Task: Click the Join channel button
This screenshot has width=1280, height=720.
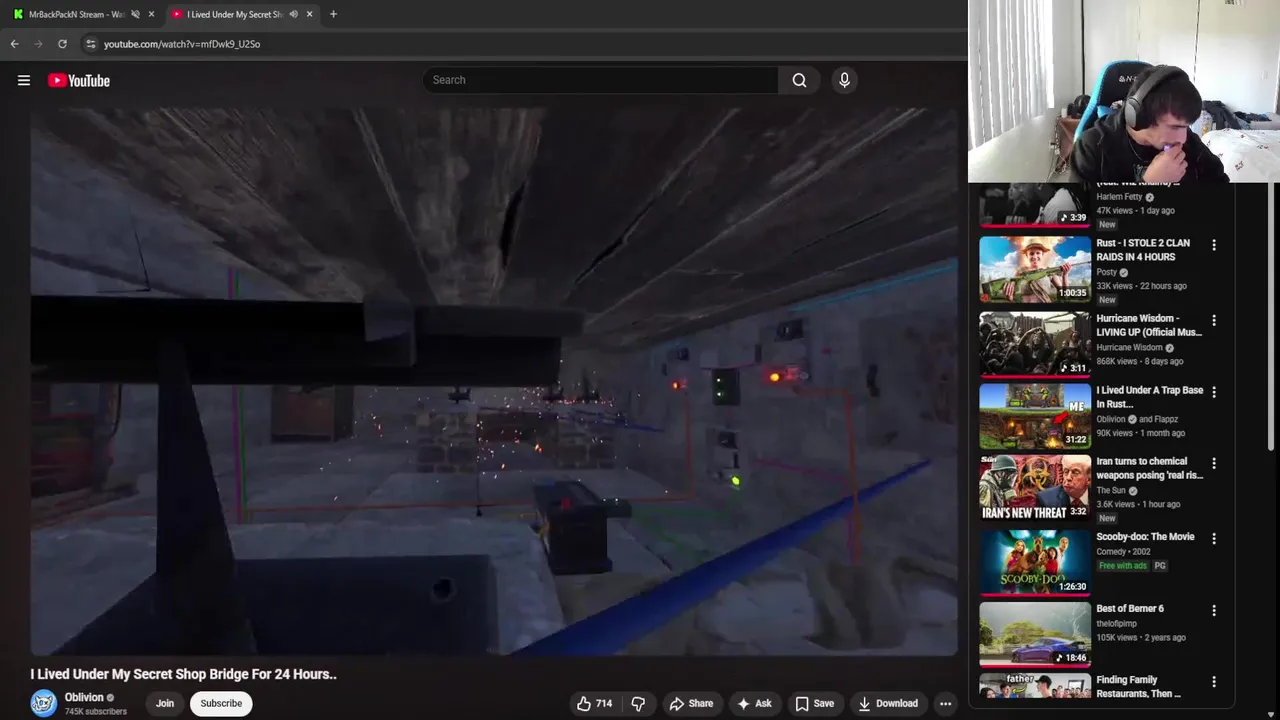Action: [165, 703]
